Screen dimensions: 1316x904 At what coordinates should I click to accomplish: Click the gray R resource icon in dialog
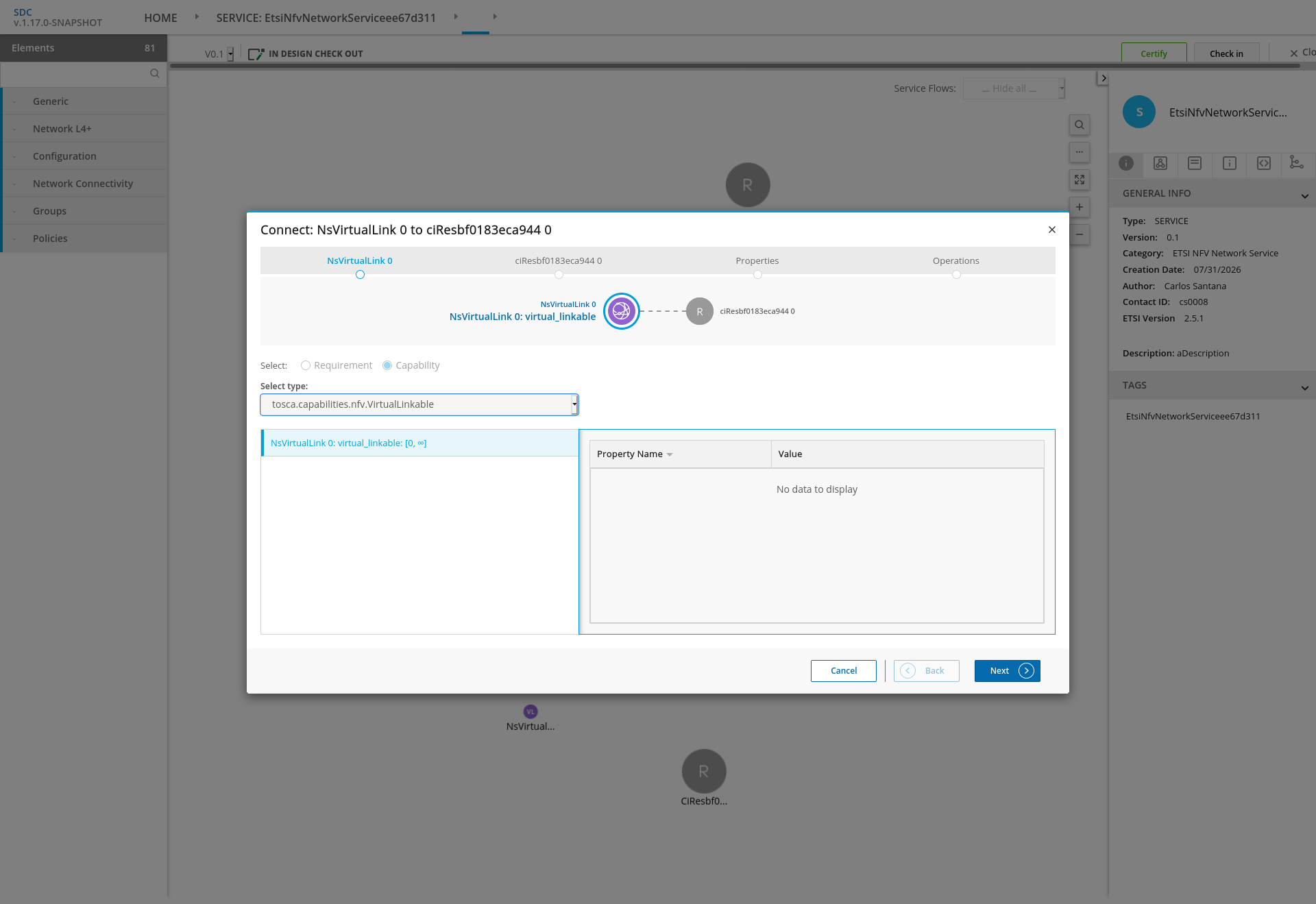tap(700, 311)
